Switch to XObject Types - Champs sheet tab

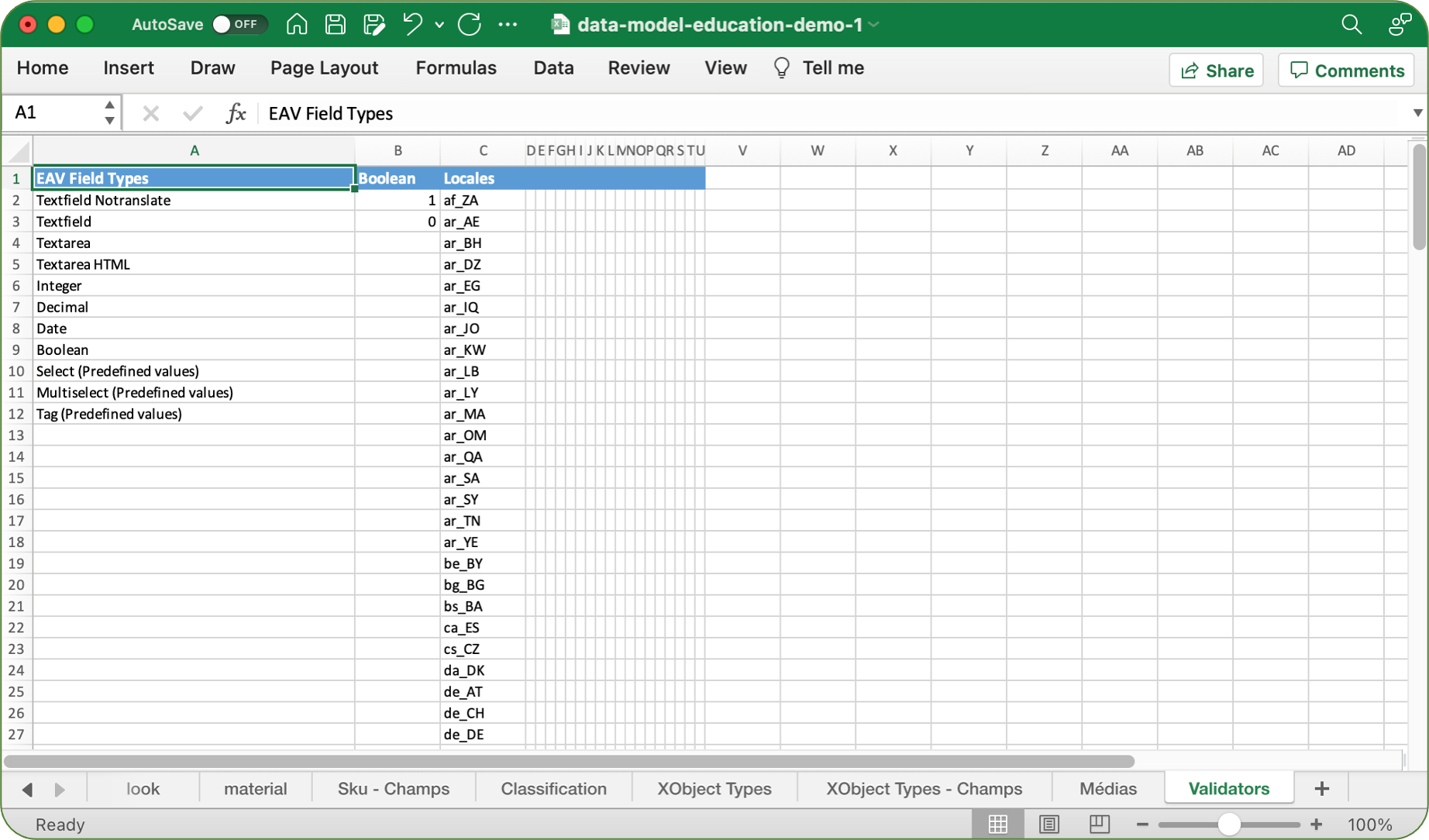(x=924, y=789)
